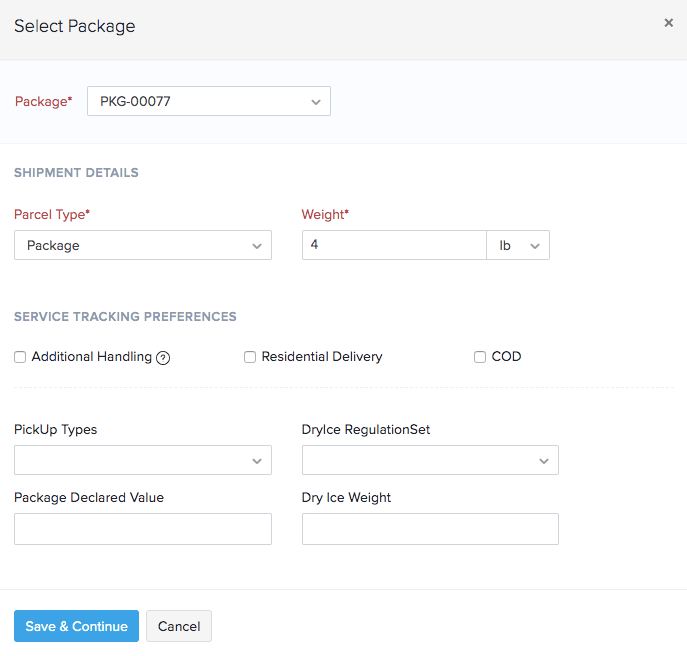The image size is (687, 656).
Task: Open the Package dropdown showing PKG-00077
Action: point(208,101)
